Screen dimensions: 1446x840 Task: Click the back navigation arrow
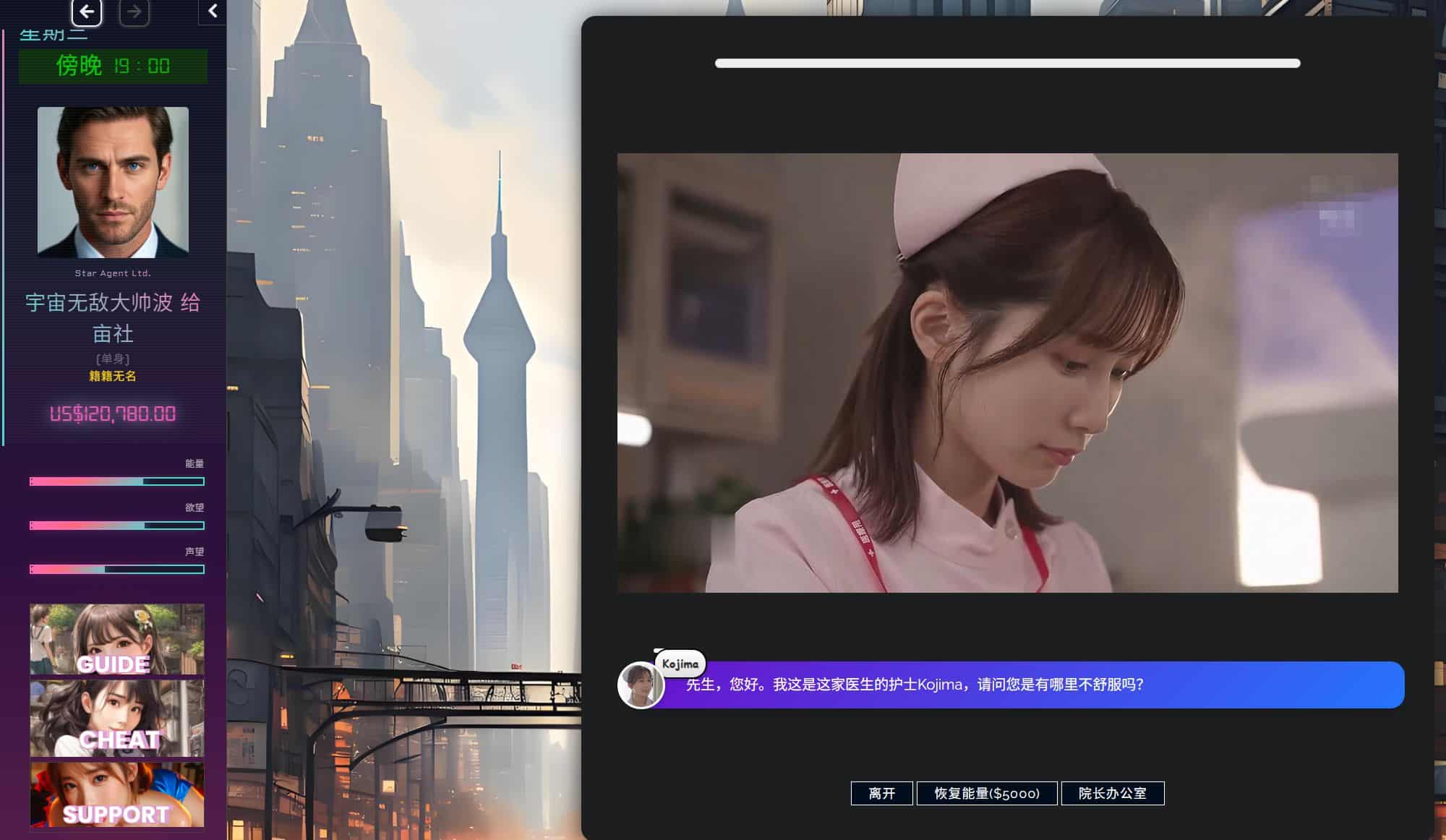coord(86,12)
